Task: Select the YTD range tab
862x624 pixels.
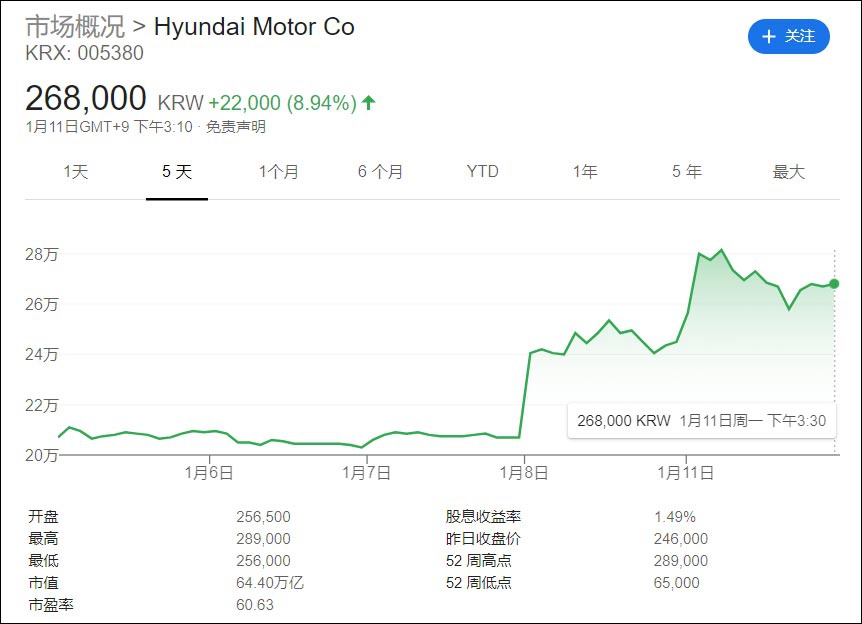Action: pyautogui.click(x=482, y=172)
